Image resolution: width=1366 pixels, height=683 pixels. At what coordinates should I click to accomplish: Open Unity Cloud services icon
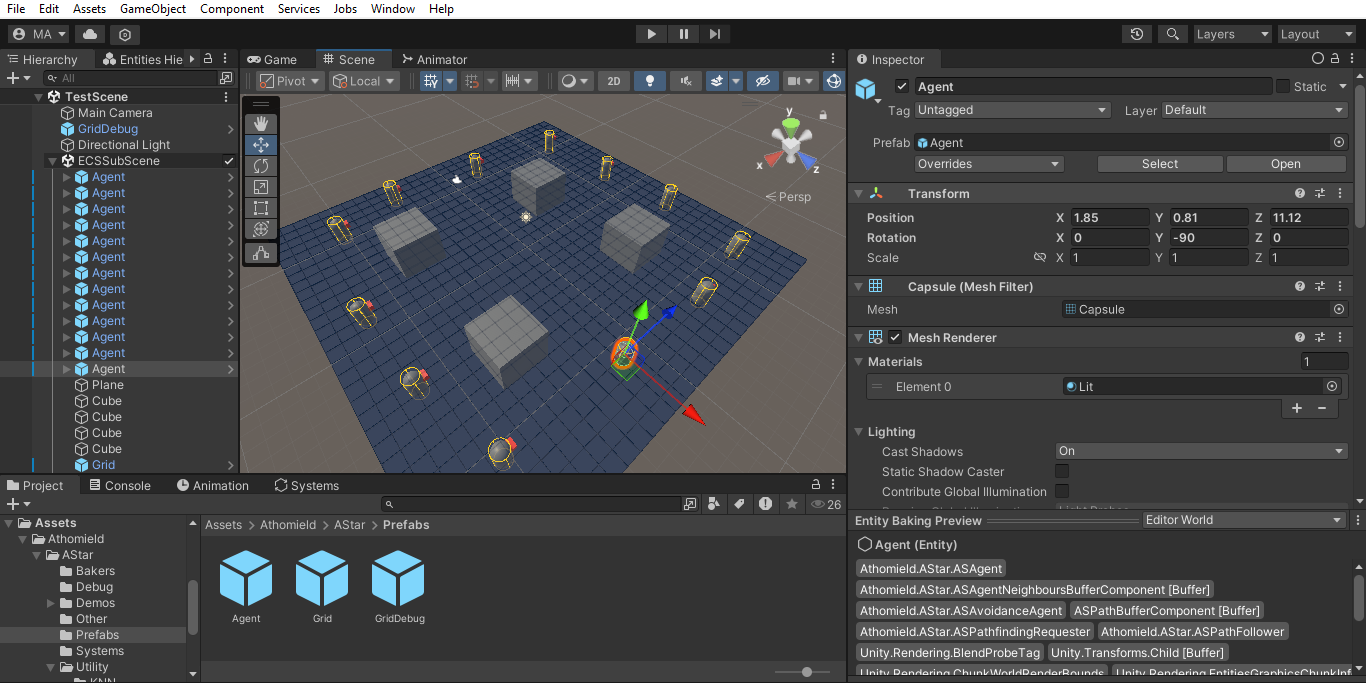90,34
